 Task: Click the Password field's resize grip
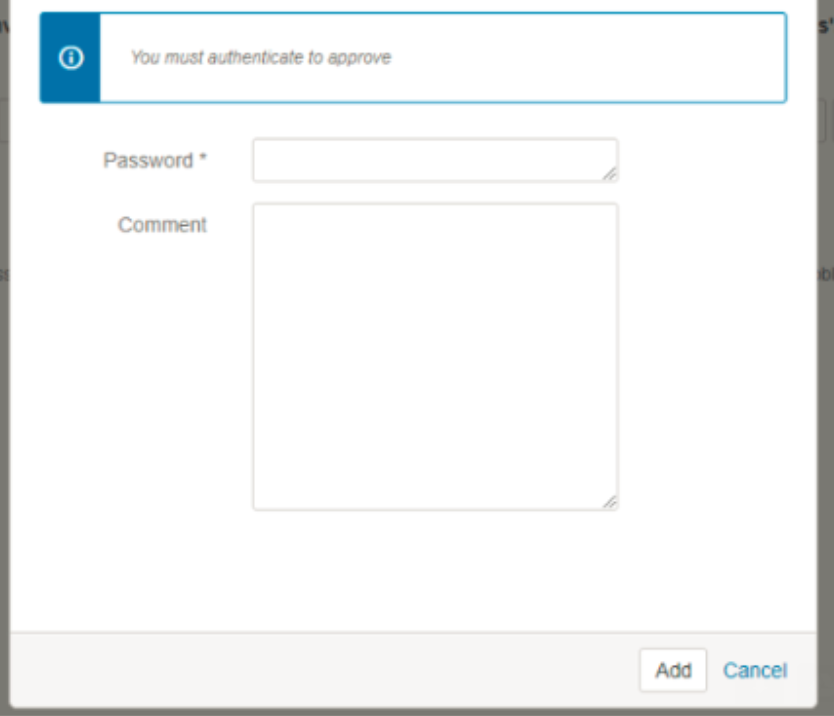point(610,174)
